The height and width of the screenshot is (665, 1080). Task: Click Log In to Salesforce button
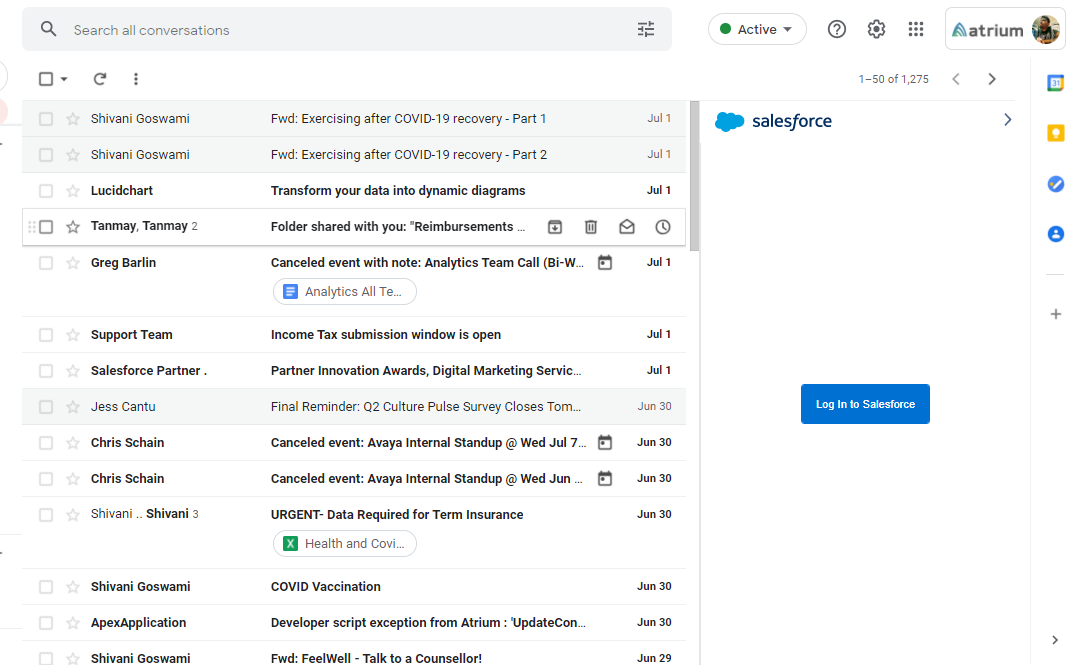865,404
